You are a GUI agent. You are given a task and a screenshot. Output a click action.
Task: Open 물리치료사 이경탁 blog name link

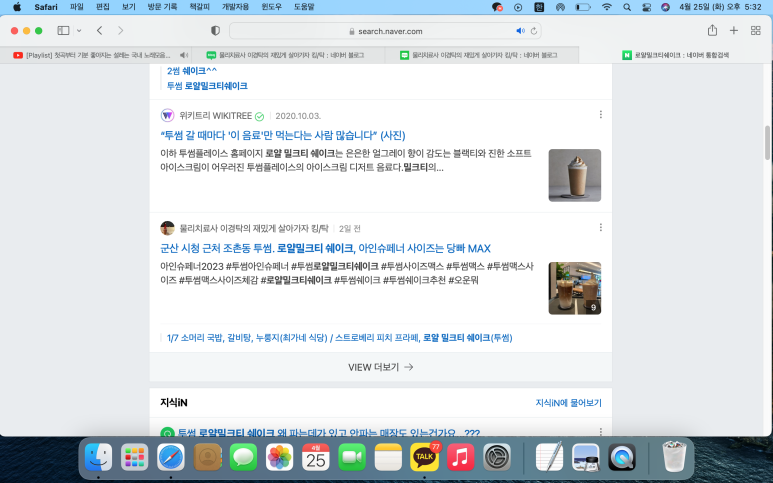point(254,229)
